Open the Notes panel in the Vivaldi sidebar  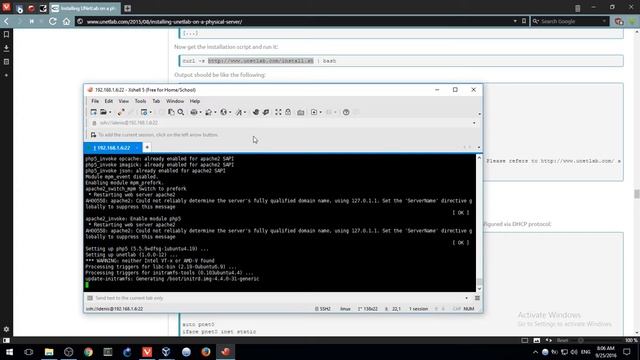coord(7,62)
